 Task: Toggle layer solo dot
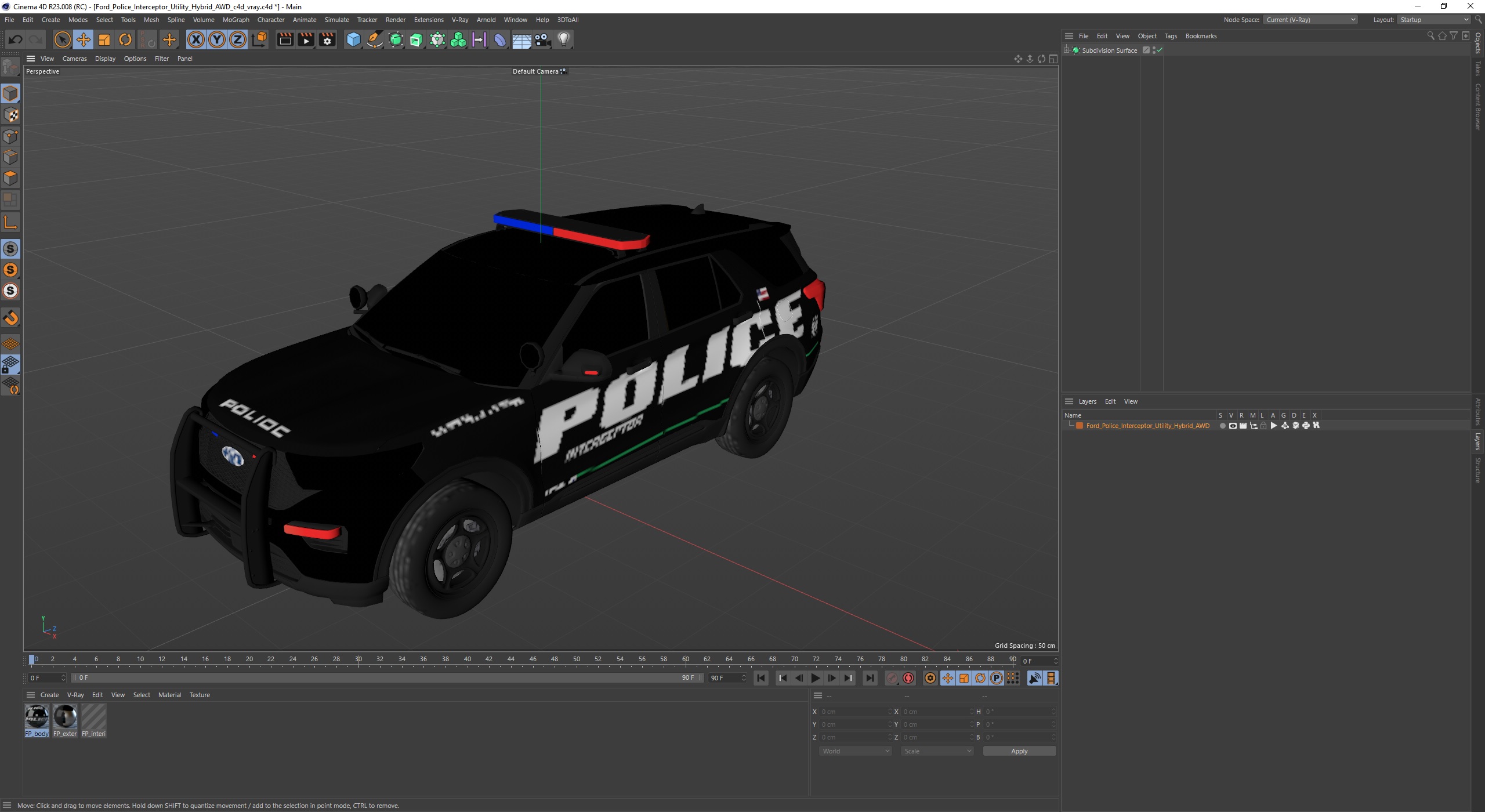pyautogui.click(x=1222, y=426)
